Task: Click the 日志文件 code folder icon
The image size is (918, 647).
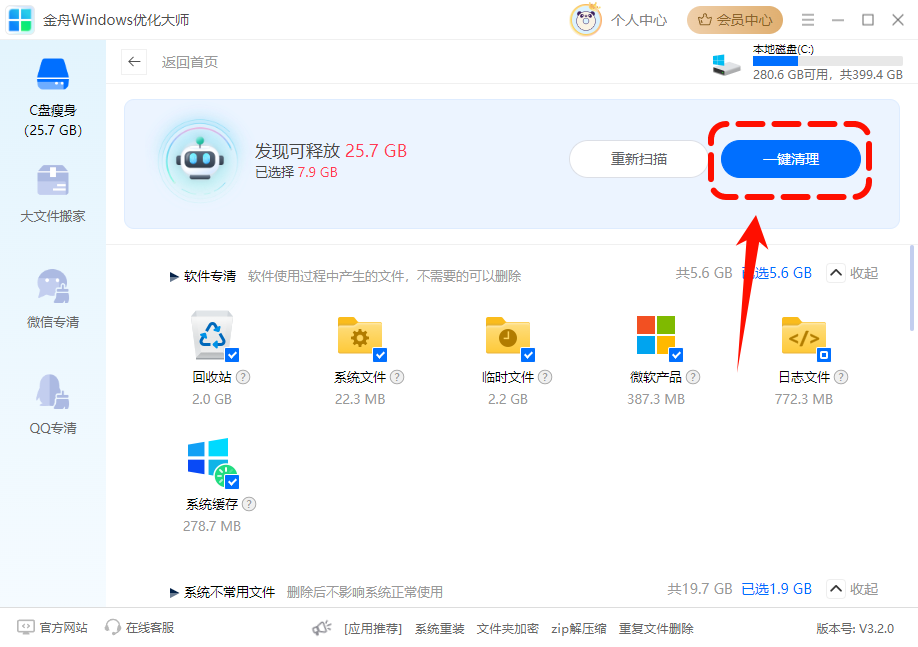Action: tap(804, 336)
